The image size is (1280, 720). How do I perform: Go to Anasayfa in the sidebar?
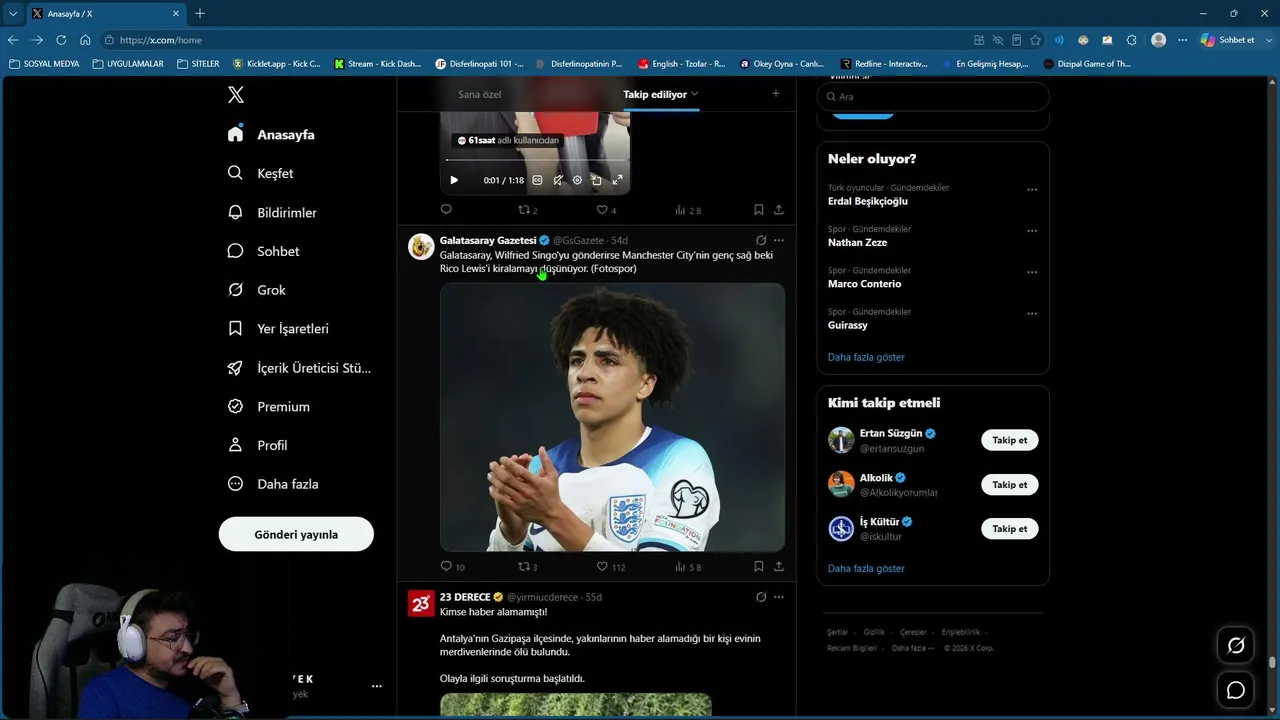click(x=271, y=134)
